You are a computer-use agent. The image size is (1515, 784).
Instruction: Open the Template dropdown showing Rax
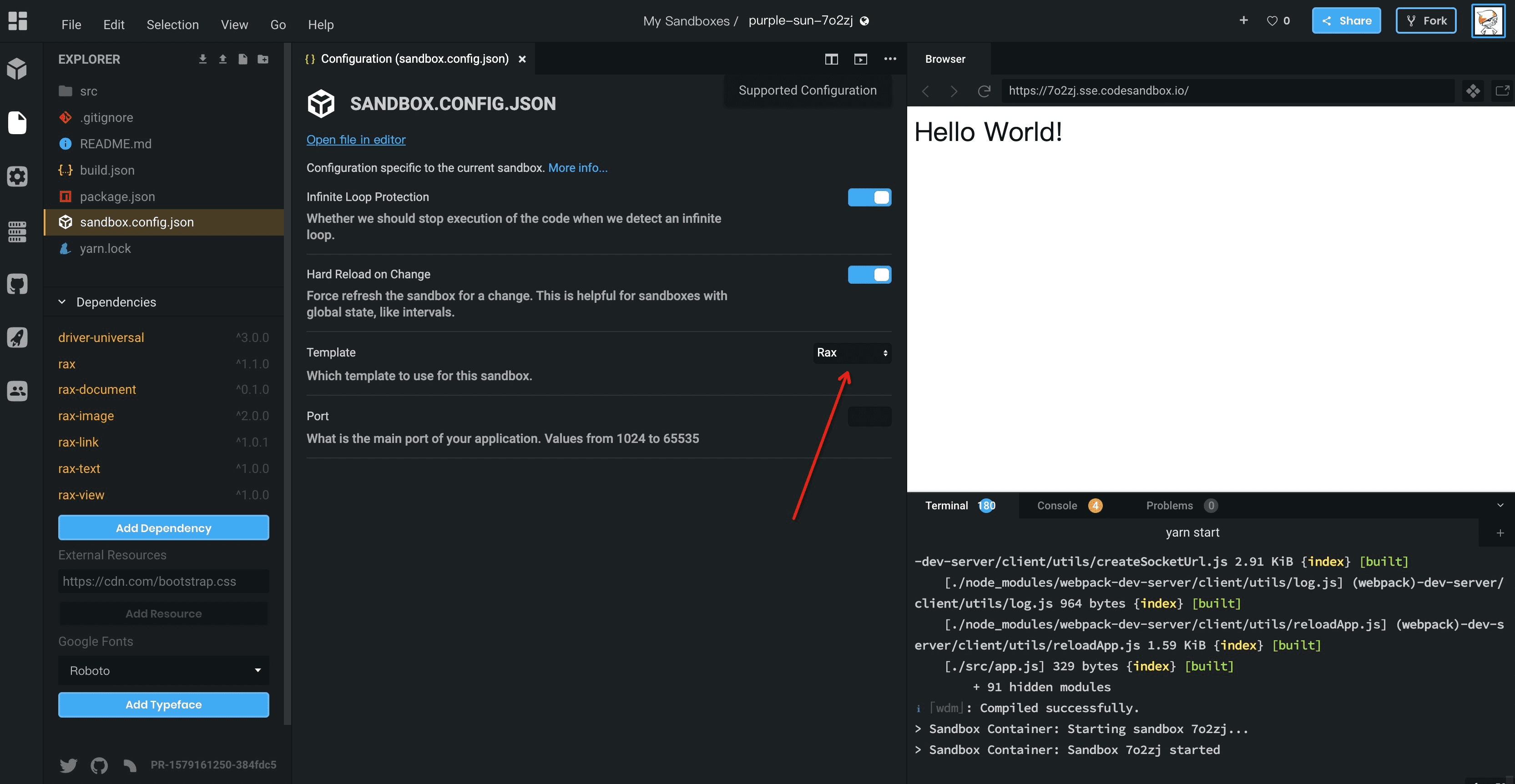852,352
